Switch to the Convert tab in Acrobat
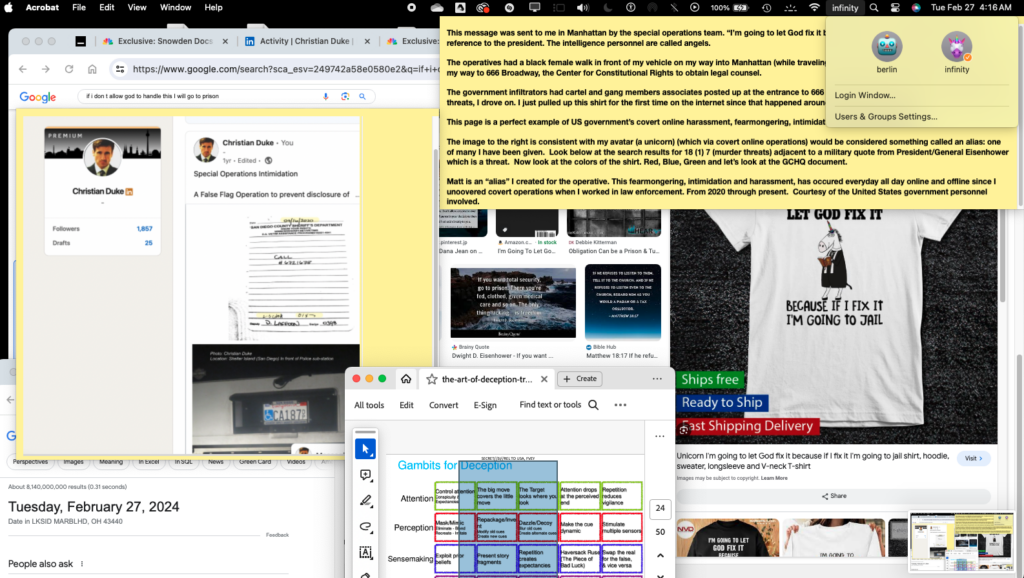 [x=443, y=405]
